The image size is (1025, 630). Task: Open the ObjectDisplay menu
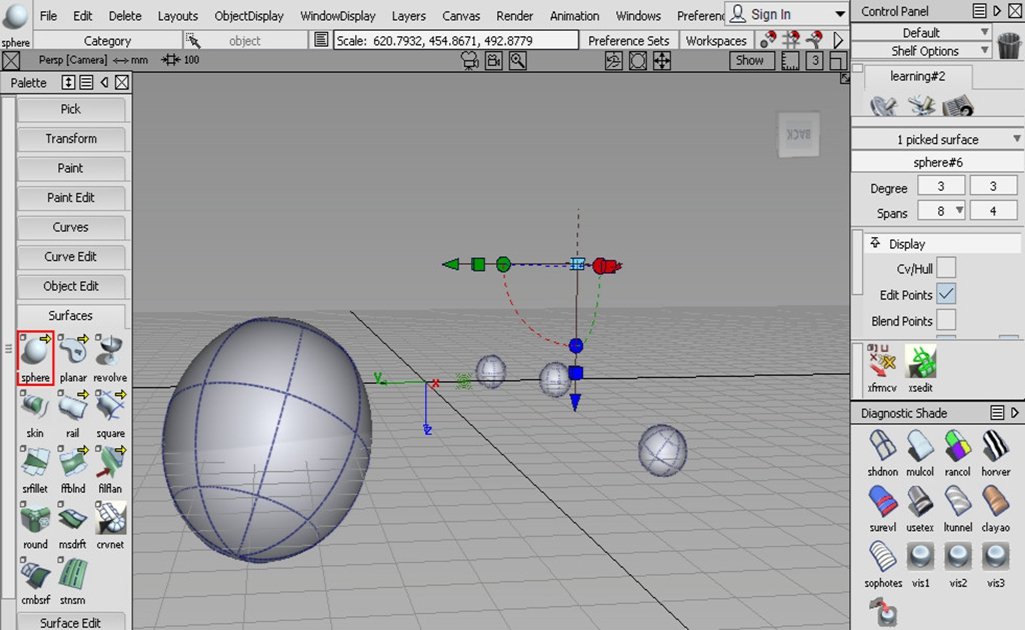[249, 16]
